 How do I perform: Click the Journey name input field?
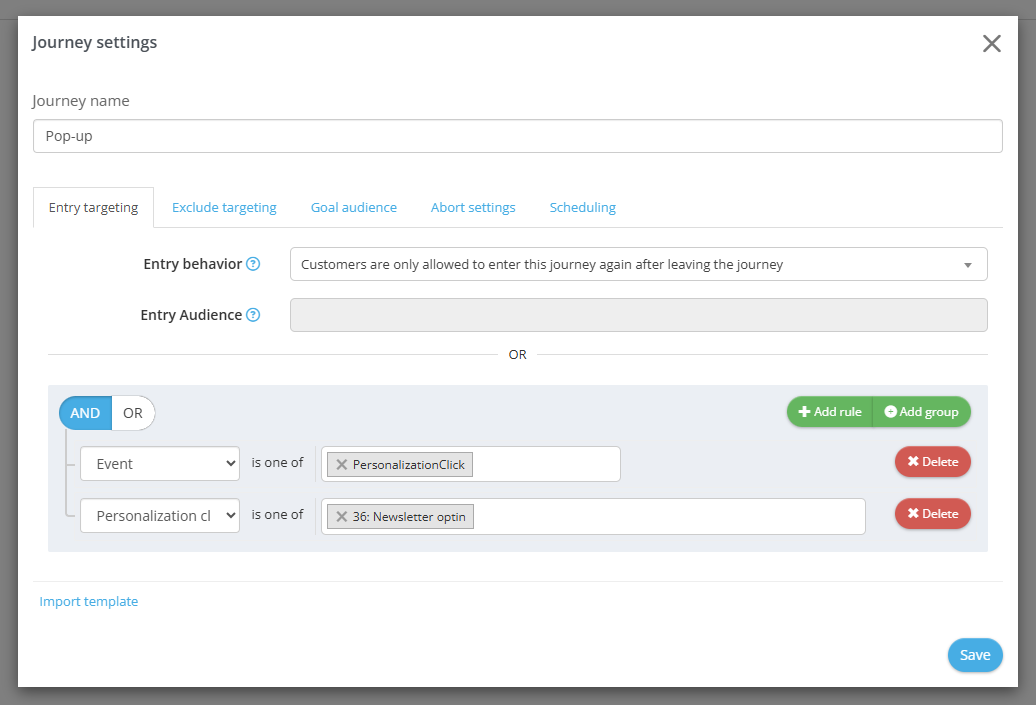tap(517, 136)
